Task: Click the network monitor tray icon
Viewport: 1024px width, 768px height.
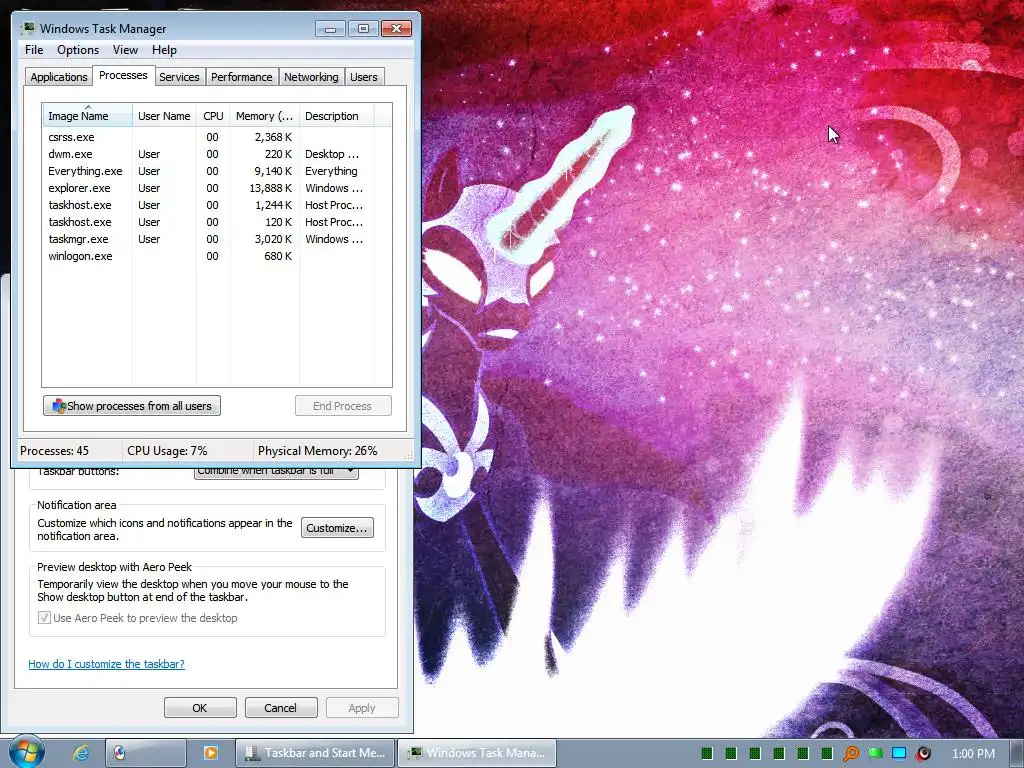Action: (x=899, y=754)
